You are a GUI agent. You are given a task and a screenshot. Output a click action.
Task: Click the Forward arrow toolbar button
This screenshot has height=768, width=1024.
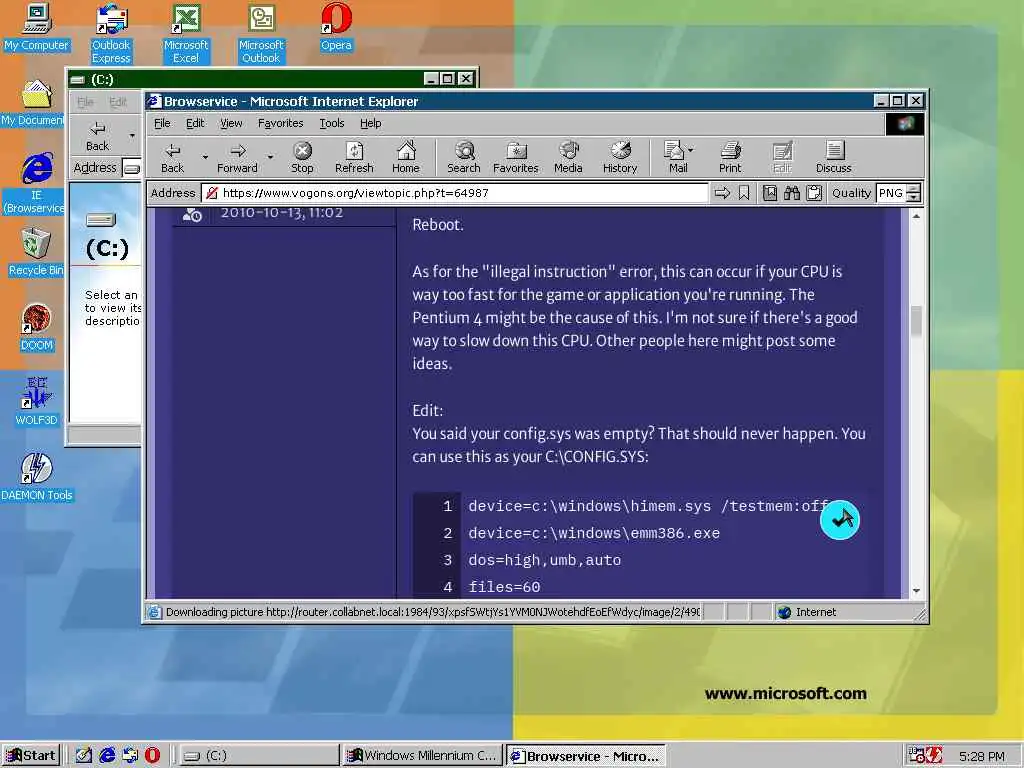pyautogui.click(x=237, y=157)
